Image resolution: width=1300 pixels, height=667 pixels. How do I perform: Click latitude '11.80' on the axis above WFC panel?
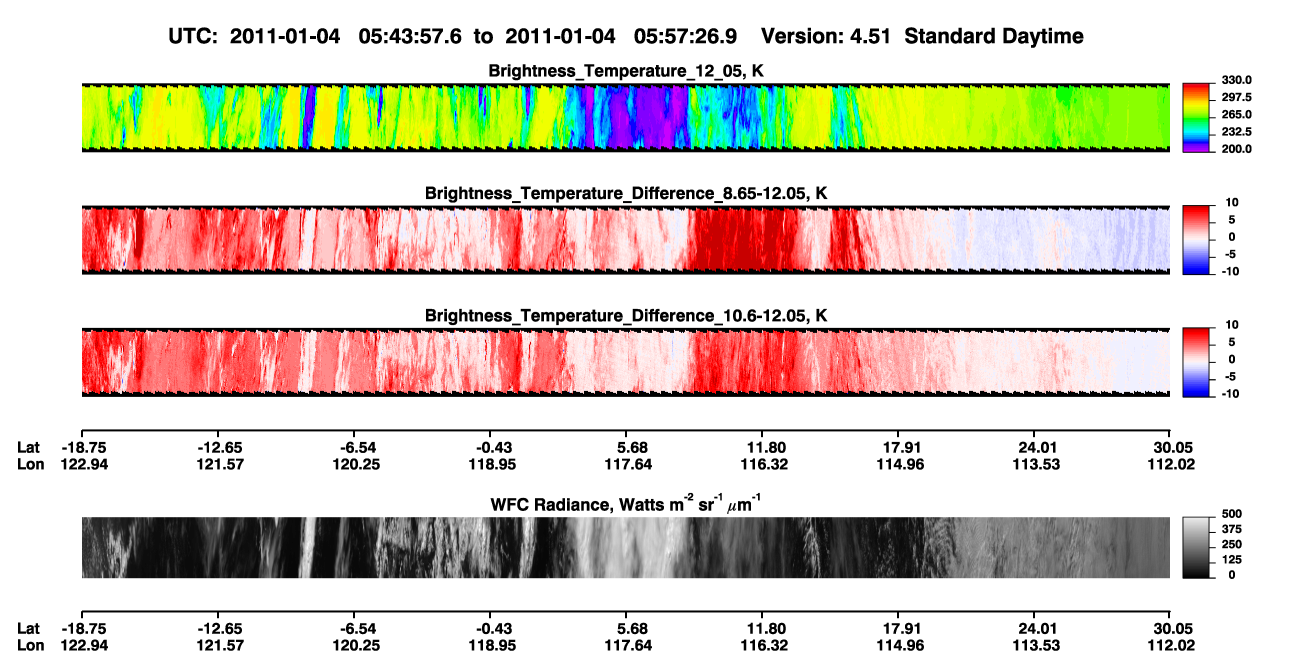762,448
